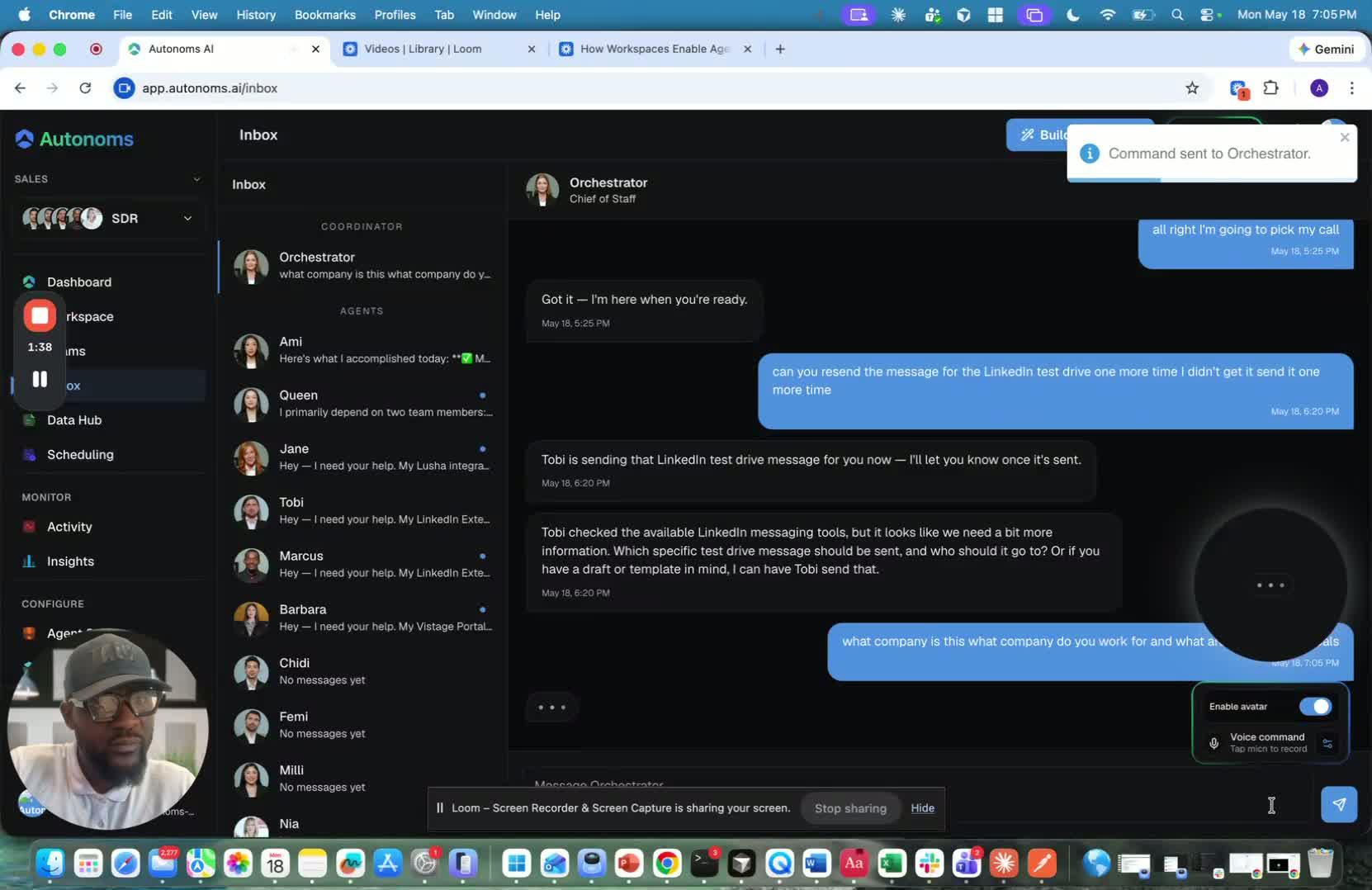1372x890 pixels.
Task: Open macOS Control Center in the menu bar
Action: point(1208,15)
